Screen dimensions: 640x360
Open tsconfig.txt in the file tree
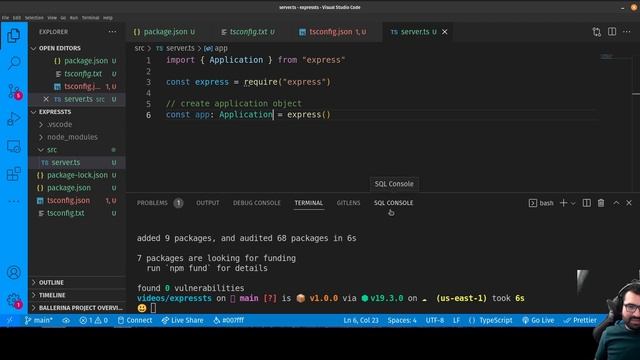pos(77,213)
